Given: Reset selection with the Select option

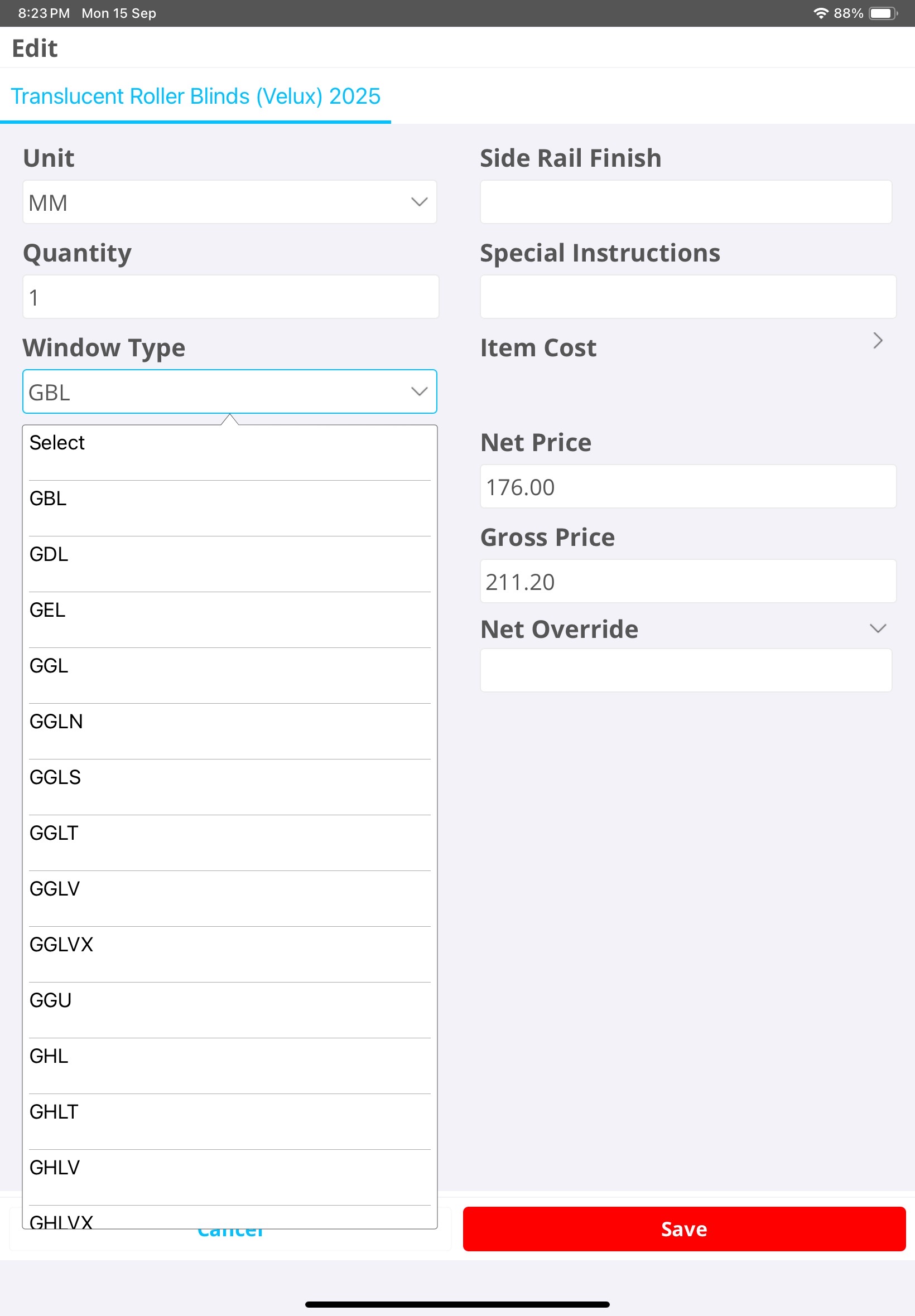Looking at the screenshot, I should pyautogui.click(x=229, y=443).
